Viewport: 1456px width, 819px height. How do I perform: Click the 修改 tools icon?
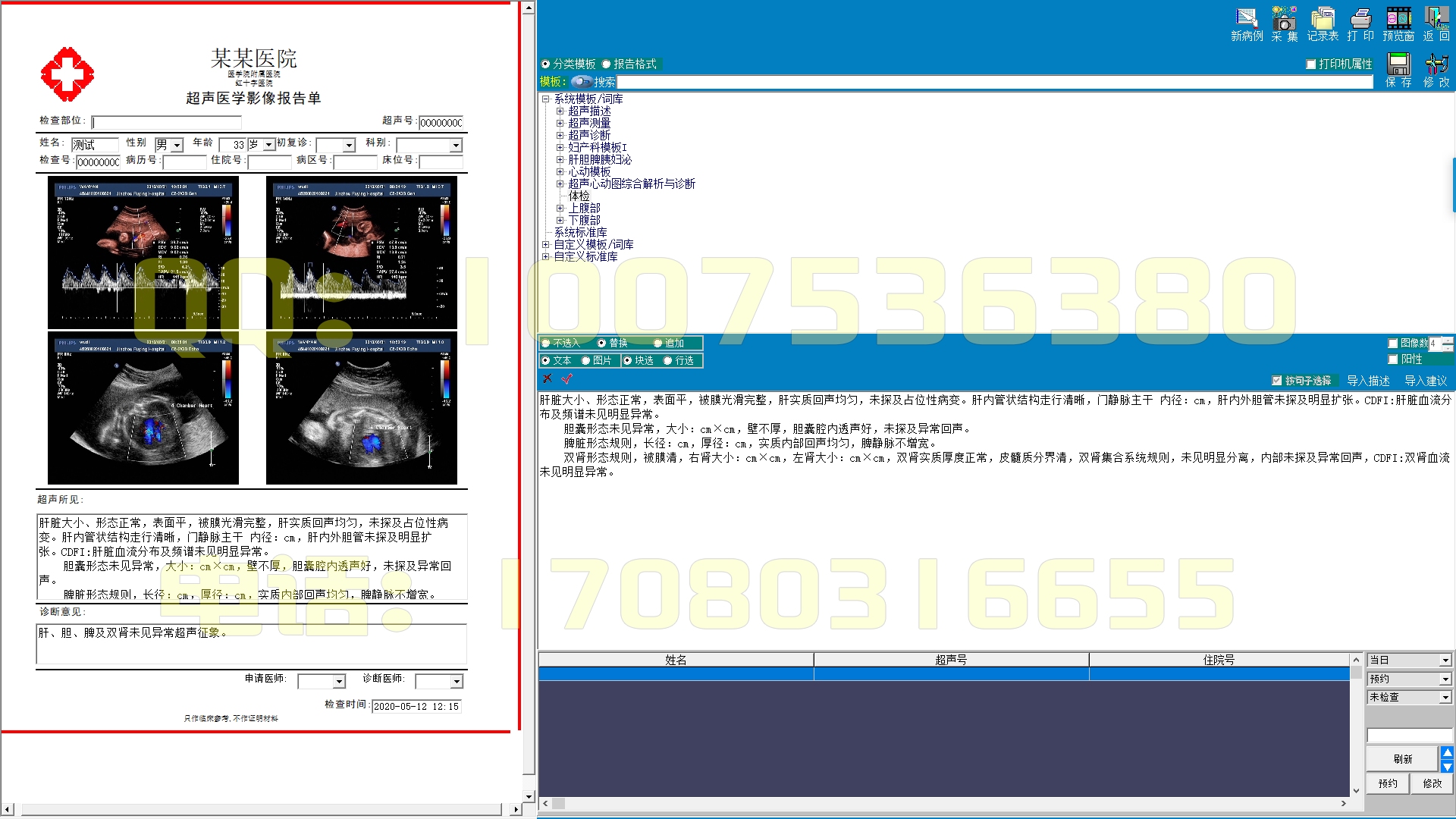(1436, 64)
